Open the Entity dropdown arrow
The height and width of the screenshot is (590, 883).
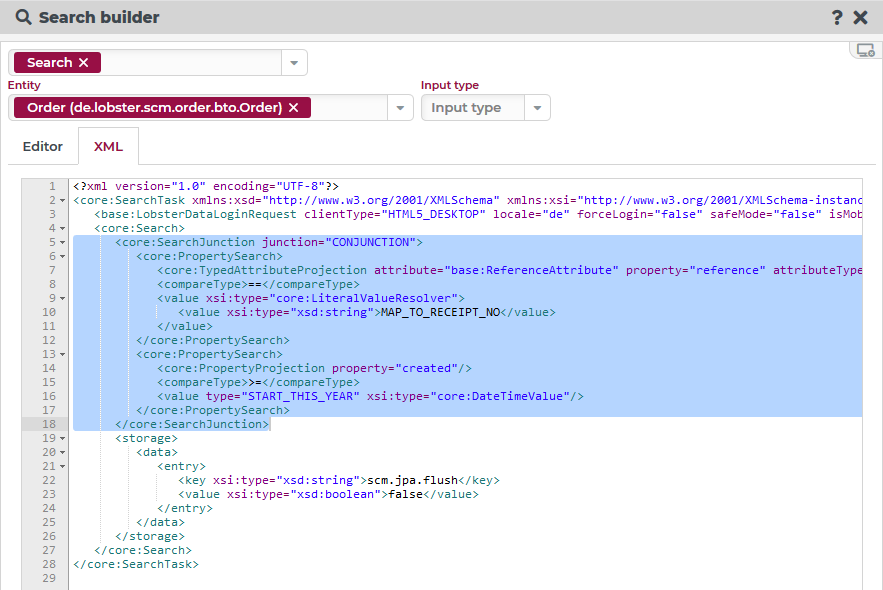400,108
